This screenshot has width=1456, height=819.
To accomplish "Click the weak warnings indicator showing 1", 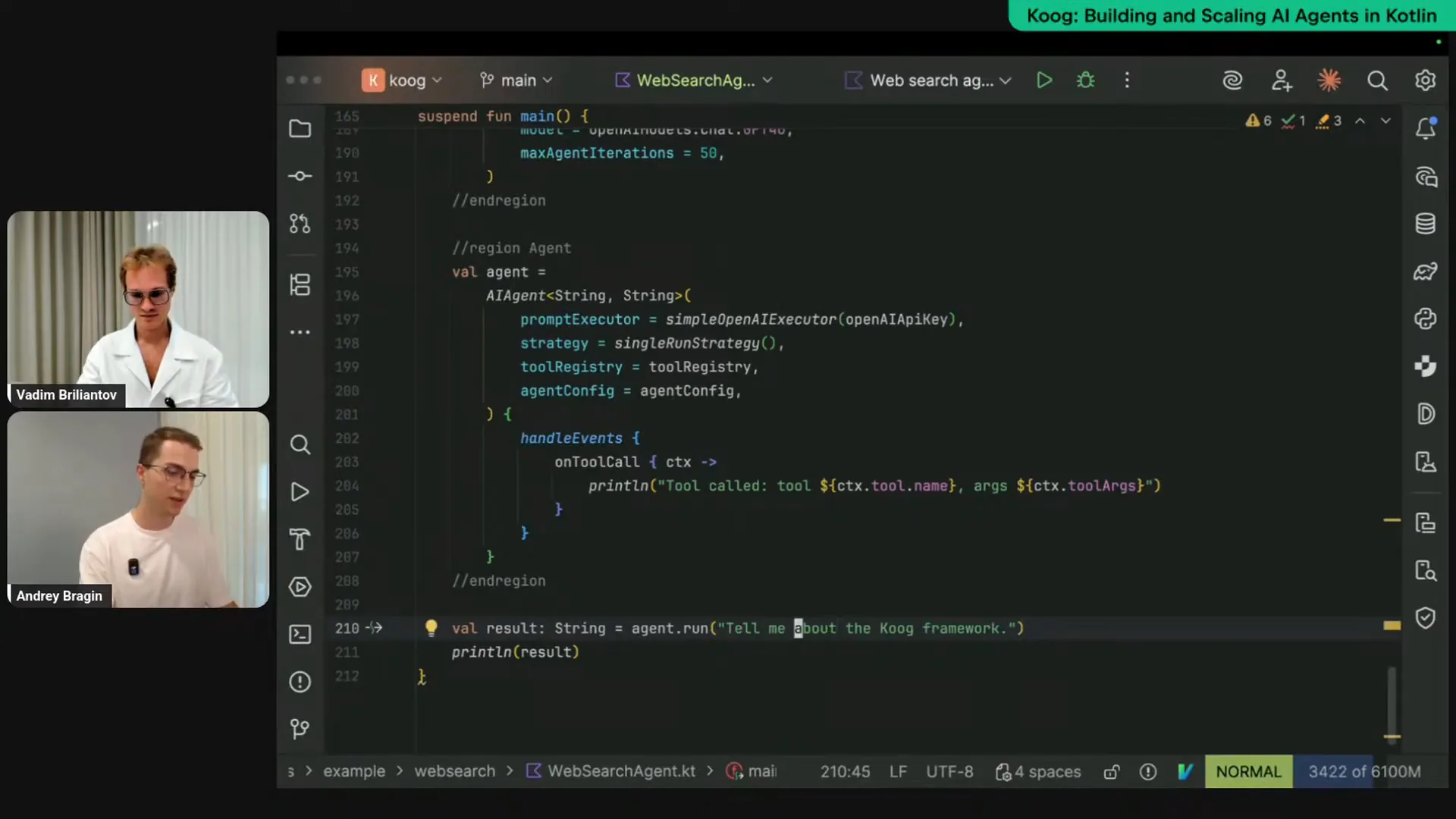I will [1293, 121].
